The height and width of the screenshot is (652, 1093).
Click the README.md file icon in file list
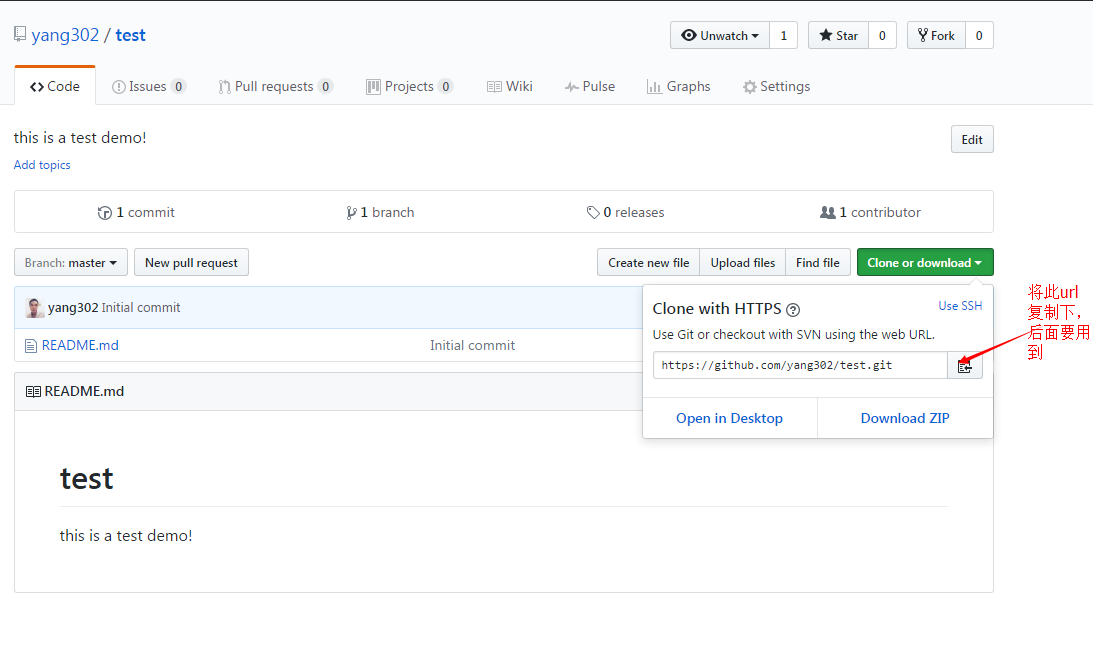click(x=31, y=346)
